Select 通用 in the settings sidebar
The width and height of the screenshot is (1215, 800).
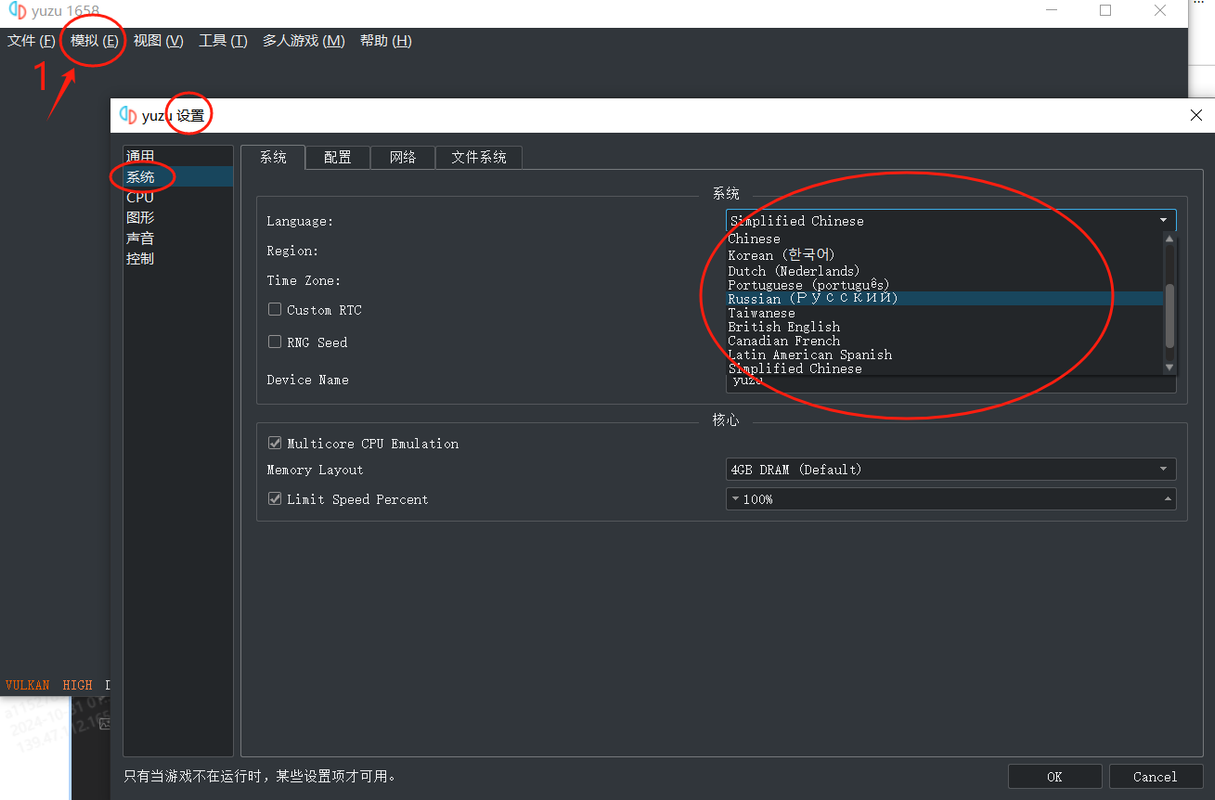178,157
